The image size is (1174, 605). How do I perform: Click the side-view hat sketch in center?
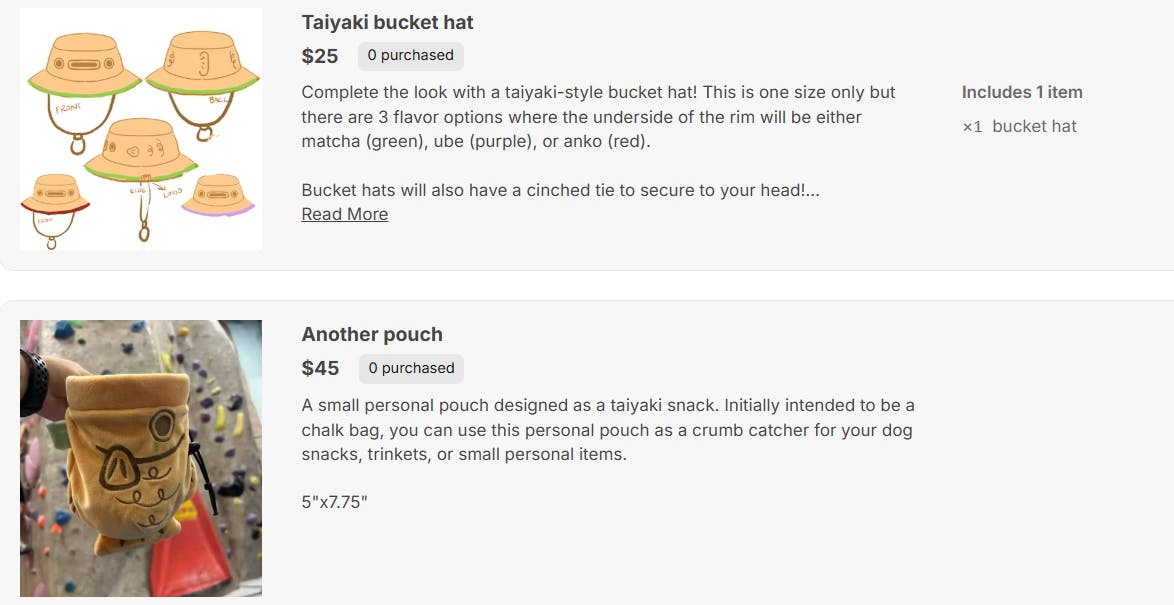pos(140,150)
